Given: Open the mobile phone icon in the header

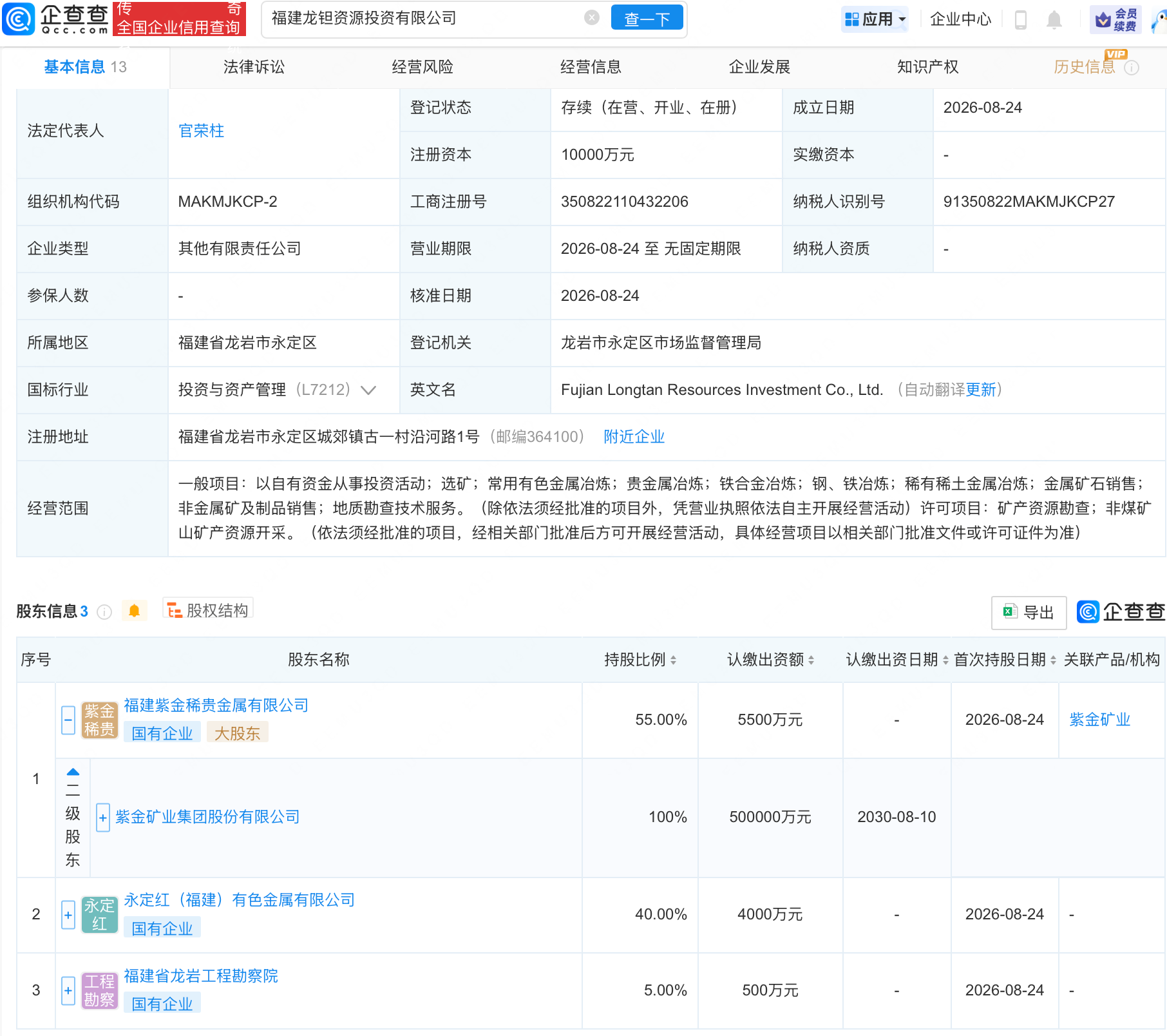Looking at the screenshot, I should tap(1021, 19).
